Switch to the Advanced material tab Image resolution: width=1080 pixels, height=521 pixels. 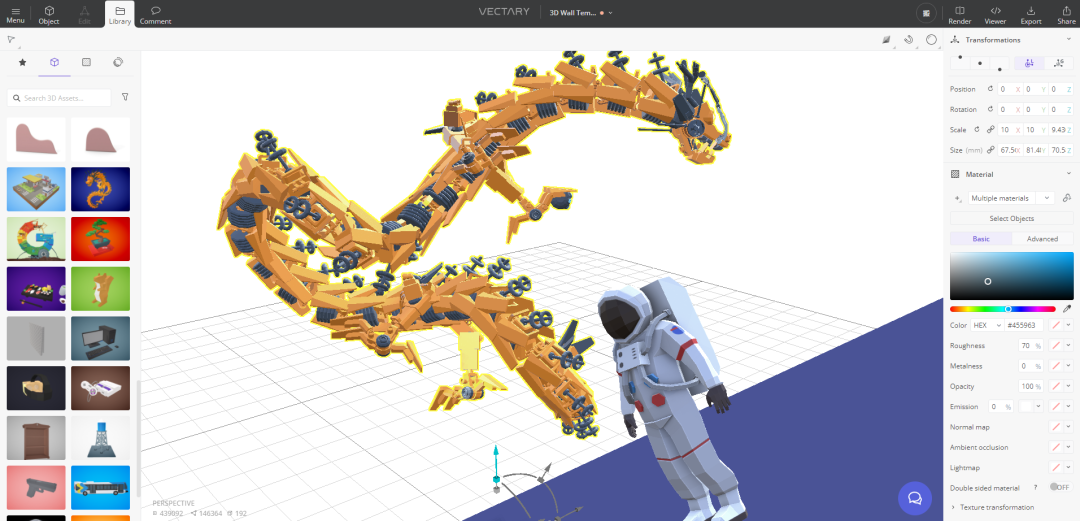point(1042,239)
